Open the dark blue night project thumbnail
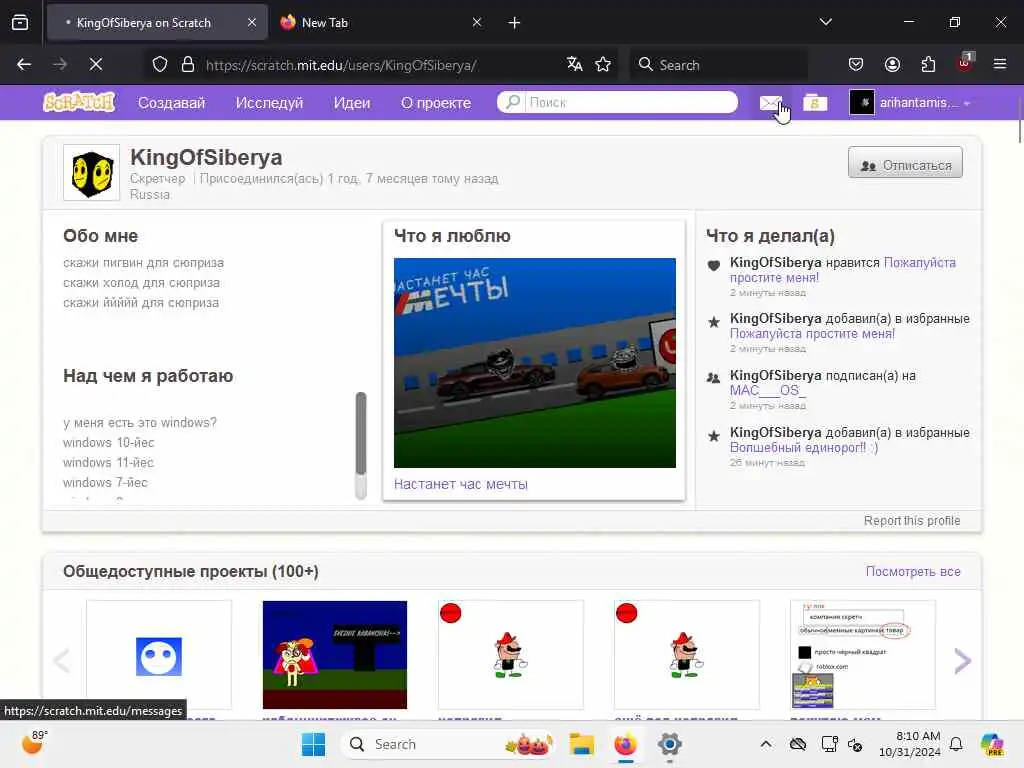1024x768 pixels. (x=334, y=655)
